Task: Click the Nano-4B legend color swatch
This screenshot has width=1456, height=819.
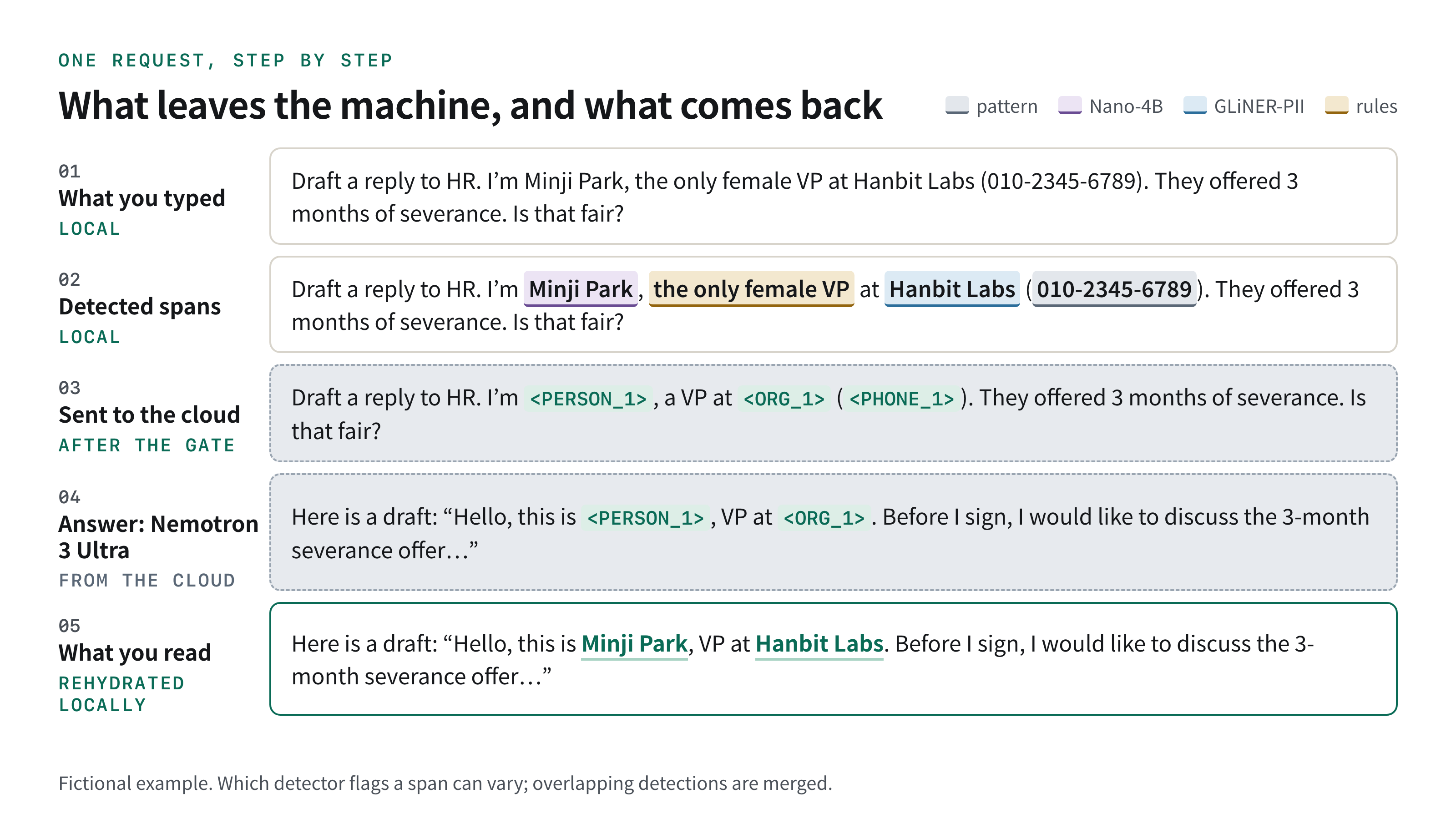Action: (1069, 105)
